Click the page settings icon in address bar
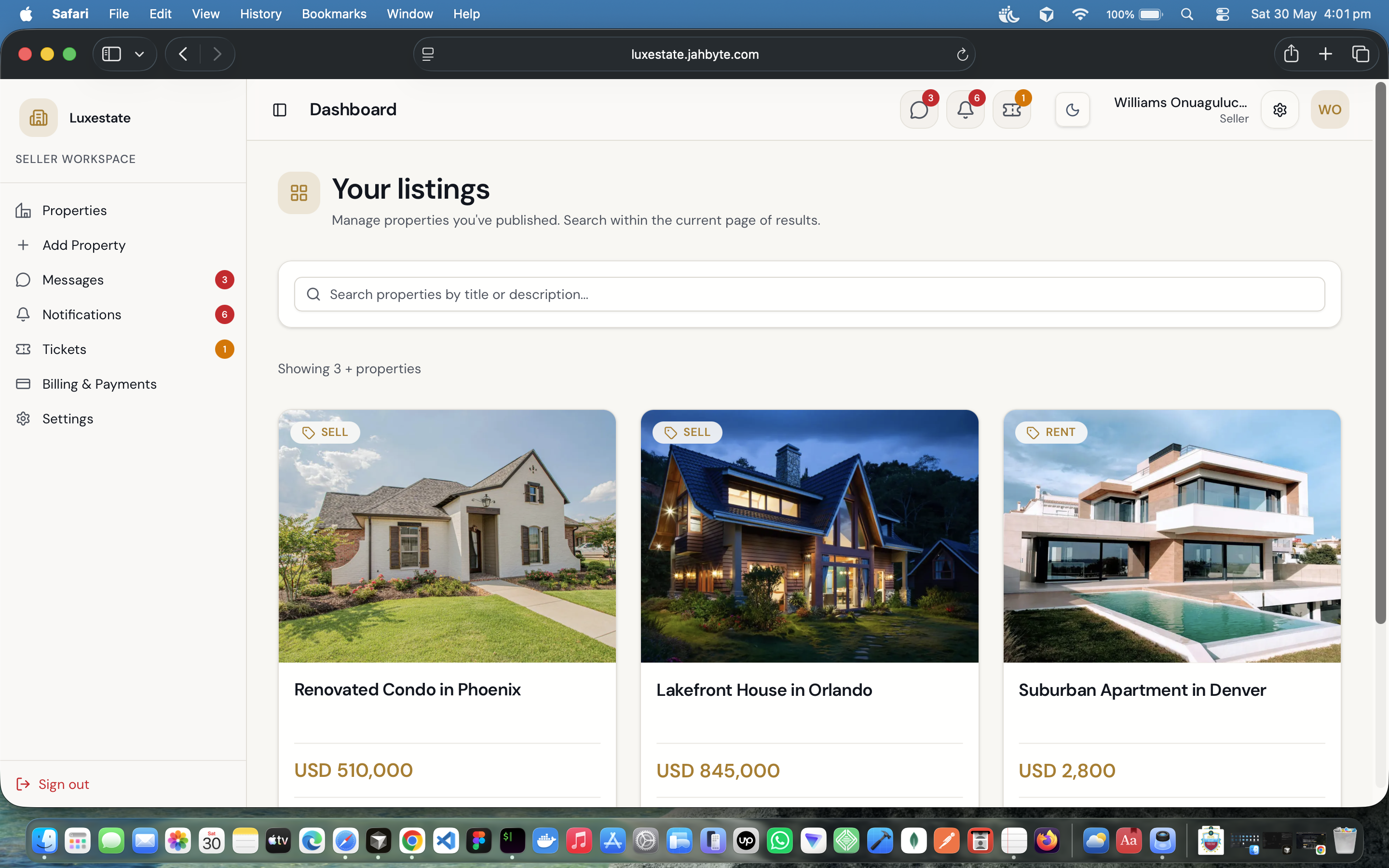This screenshot has width=1389, height=868. click(428, 54)
